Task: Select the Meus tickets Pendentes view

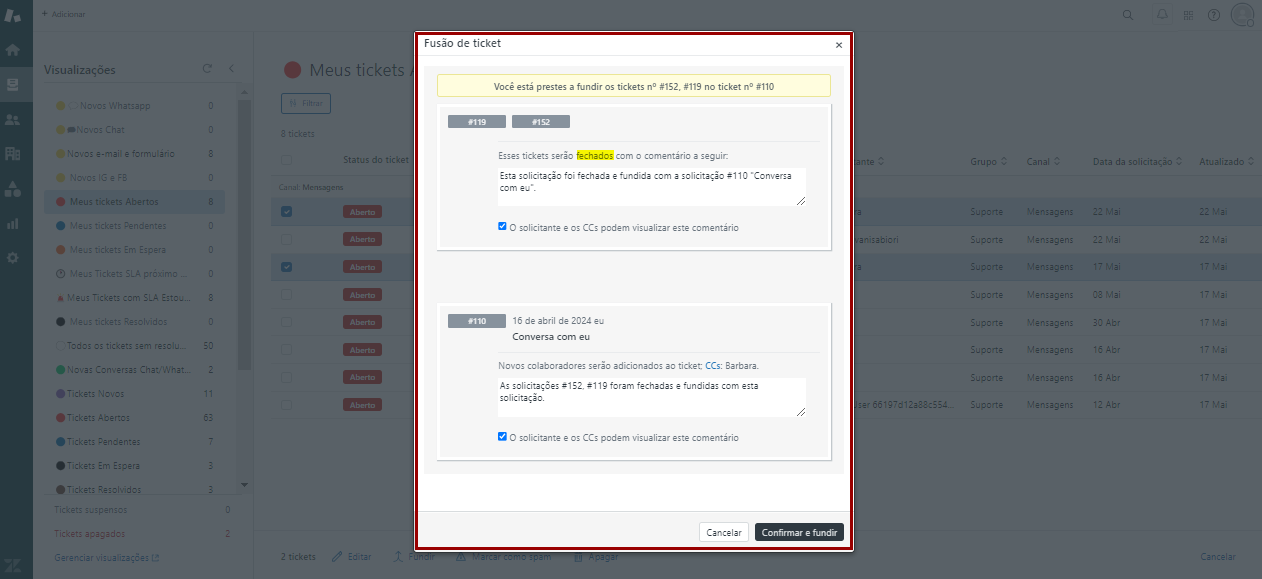Action: (116, 226)
